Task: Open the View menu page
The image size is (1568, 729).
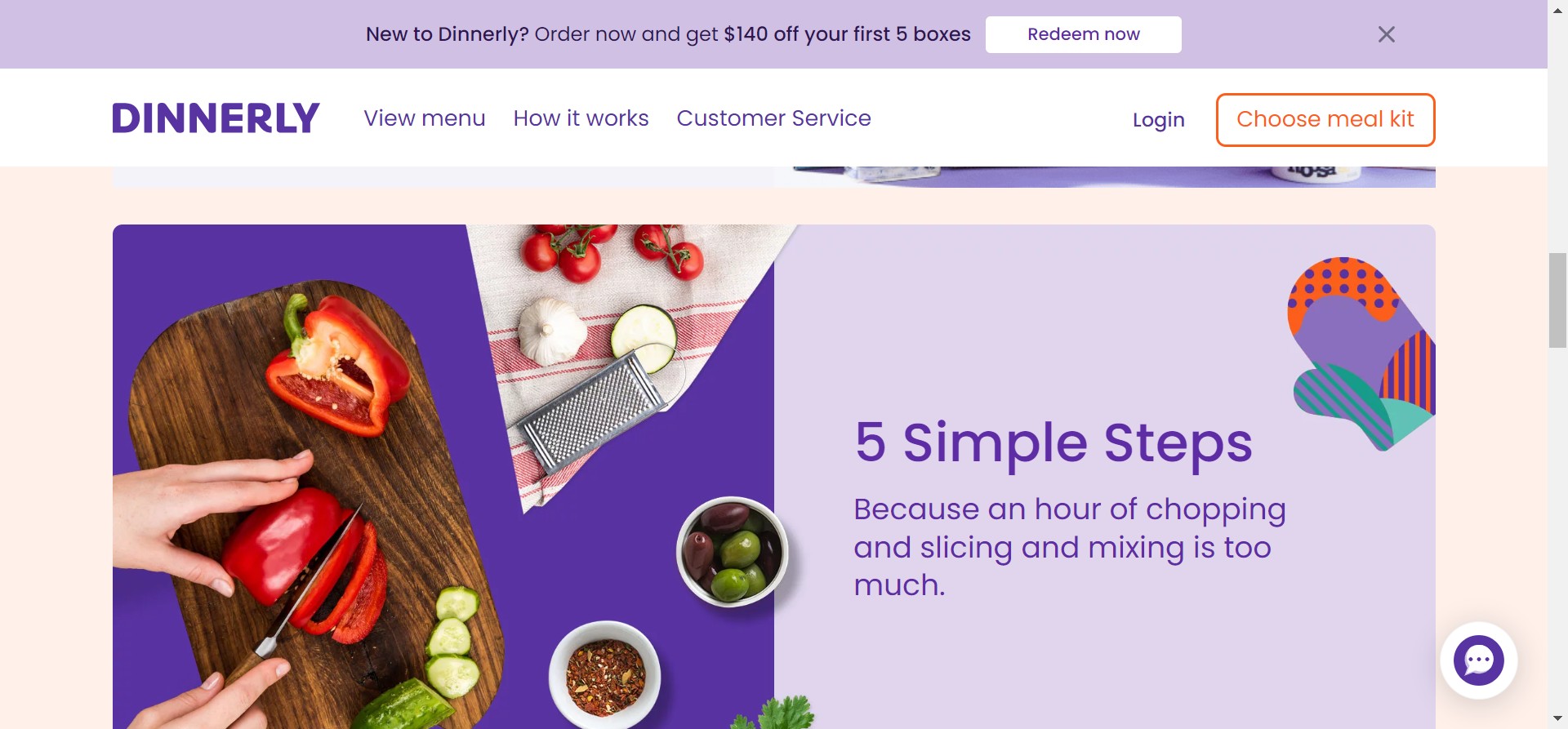Action: tap(425, 118)
